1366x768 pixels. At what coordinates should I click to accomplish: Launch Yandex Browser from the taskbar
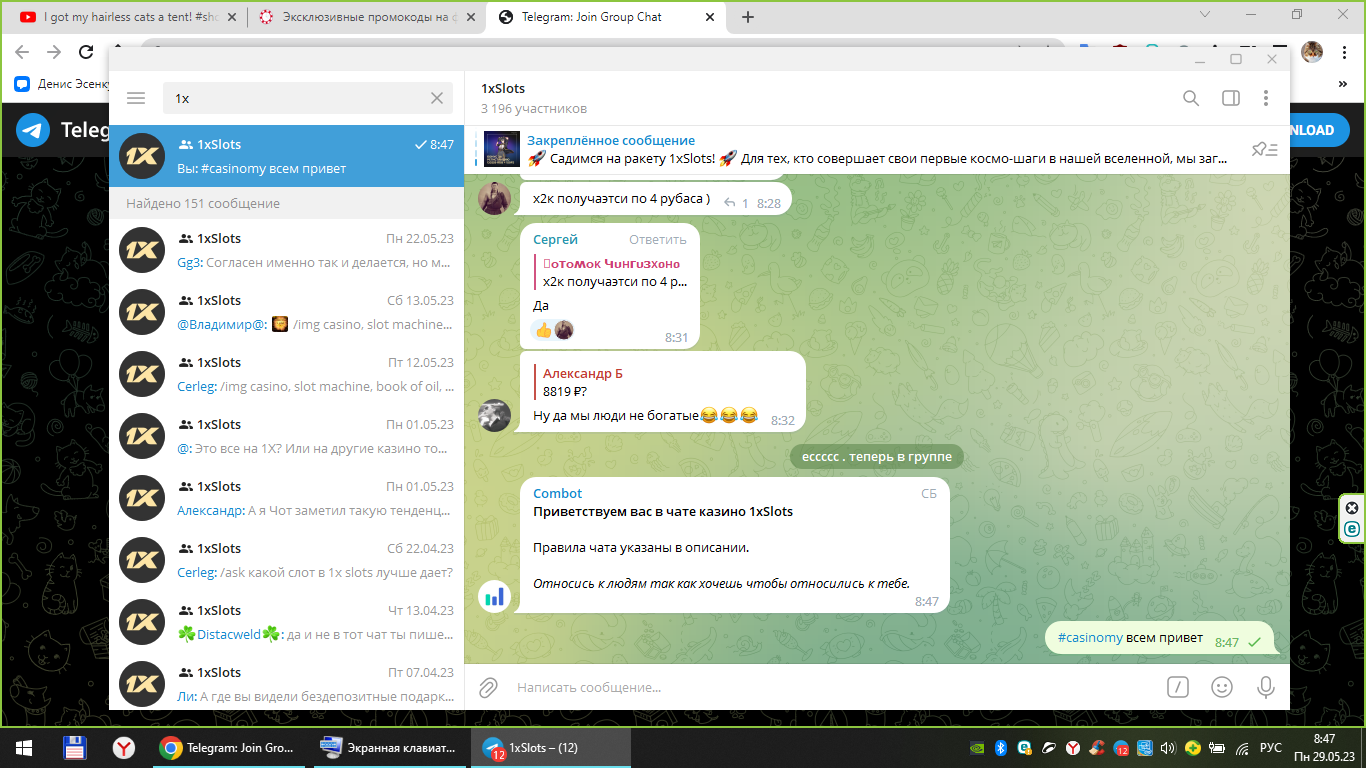pyautogui.click(x=124, y=747)
